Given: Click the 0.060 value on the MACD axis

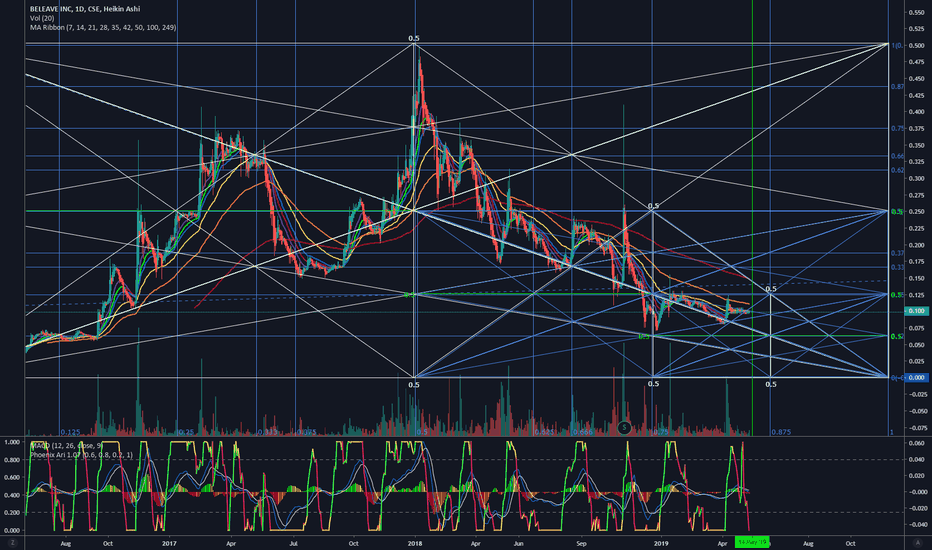Looking at the screenshot, I should click(916, 443).
